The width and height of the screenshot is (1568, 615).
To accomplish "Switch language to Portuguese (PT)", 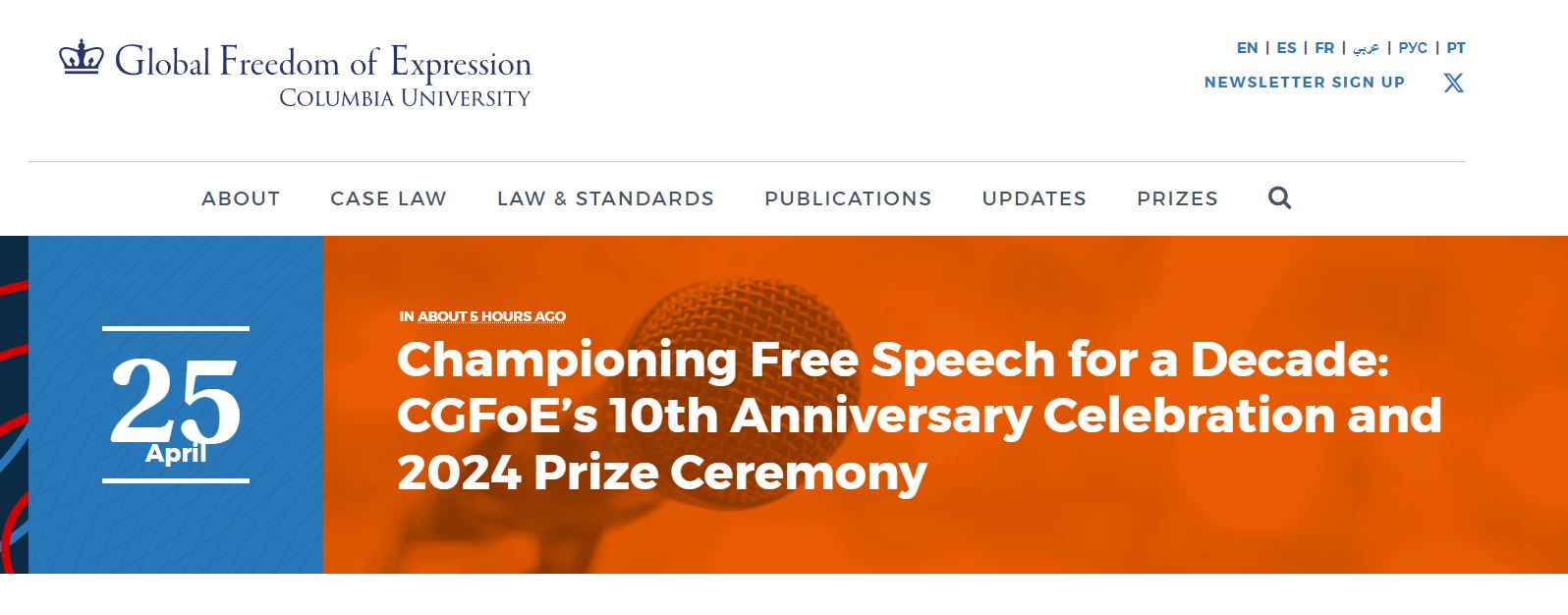I will [x=1455, y=48].
